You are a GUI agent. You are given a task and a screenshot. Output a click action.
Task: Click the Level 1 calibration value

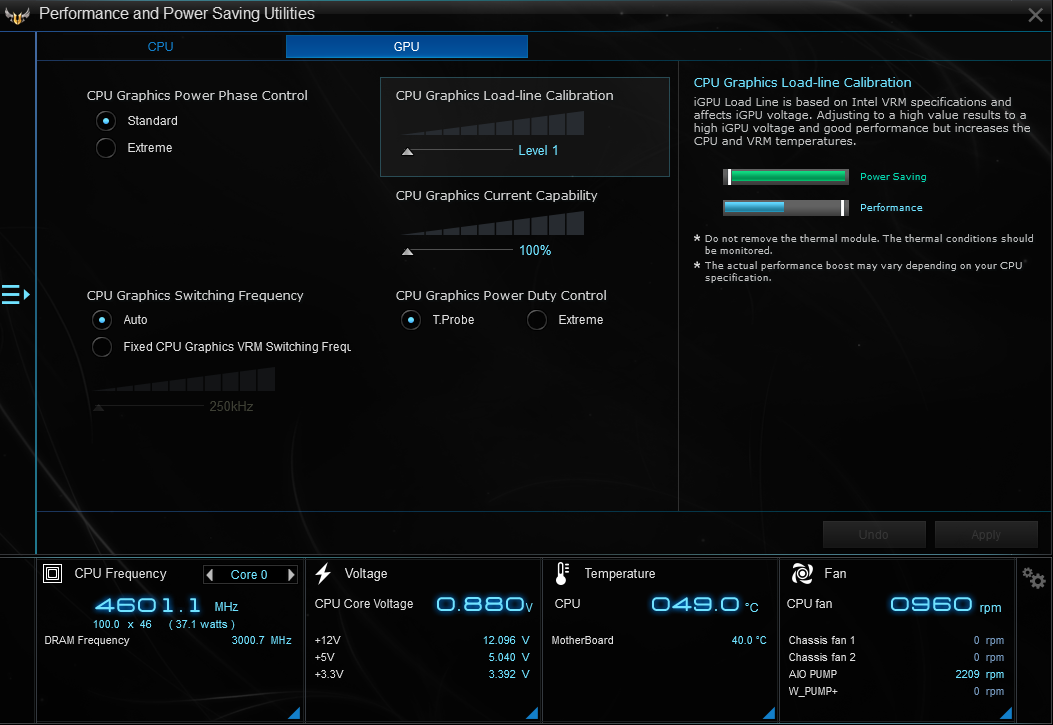(538, 150)
